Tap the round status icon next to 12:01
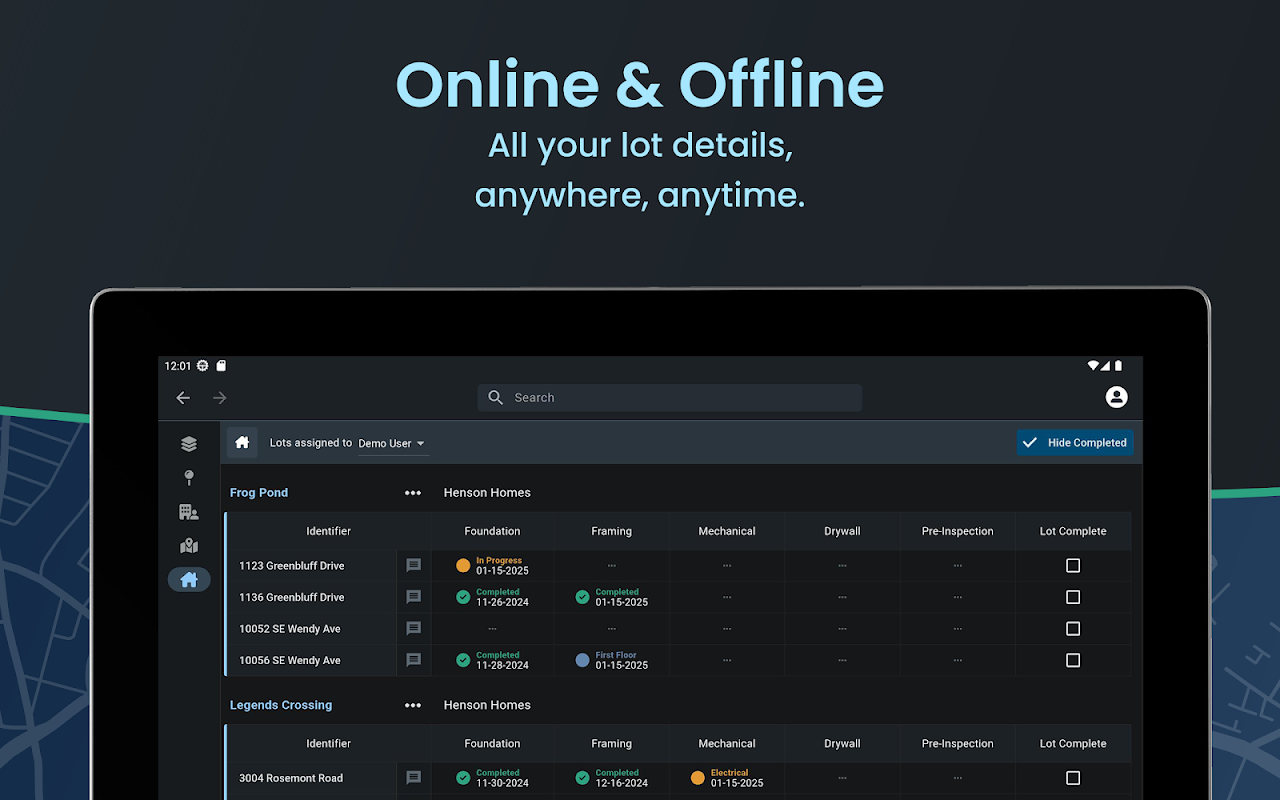The height and width of the screenshot is (800, 1280). click(x=203, y=366)
